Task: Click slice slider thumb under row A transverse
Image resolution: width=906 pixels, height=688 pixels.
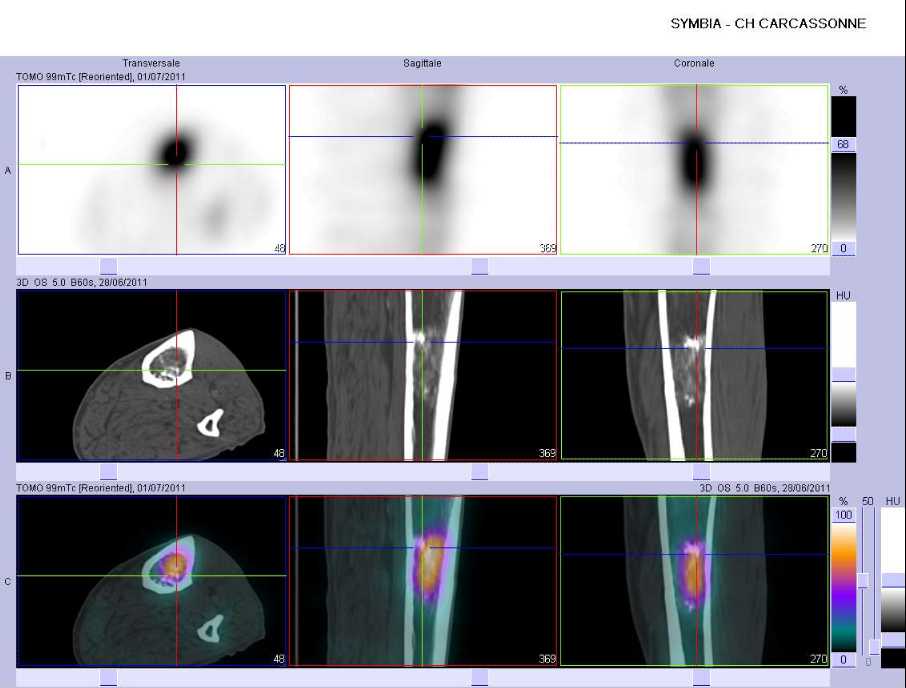Action: point(108,266)
